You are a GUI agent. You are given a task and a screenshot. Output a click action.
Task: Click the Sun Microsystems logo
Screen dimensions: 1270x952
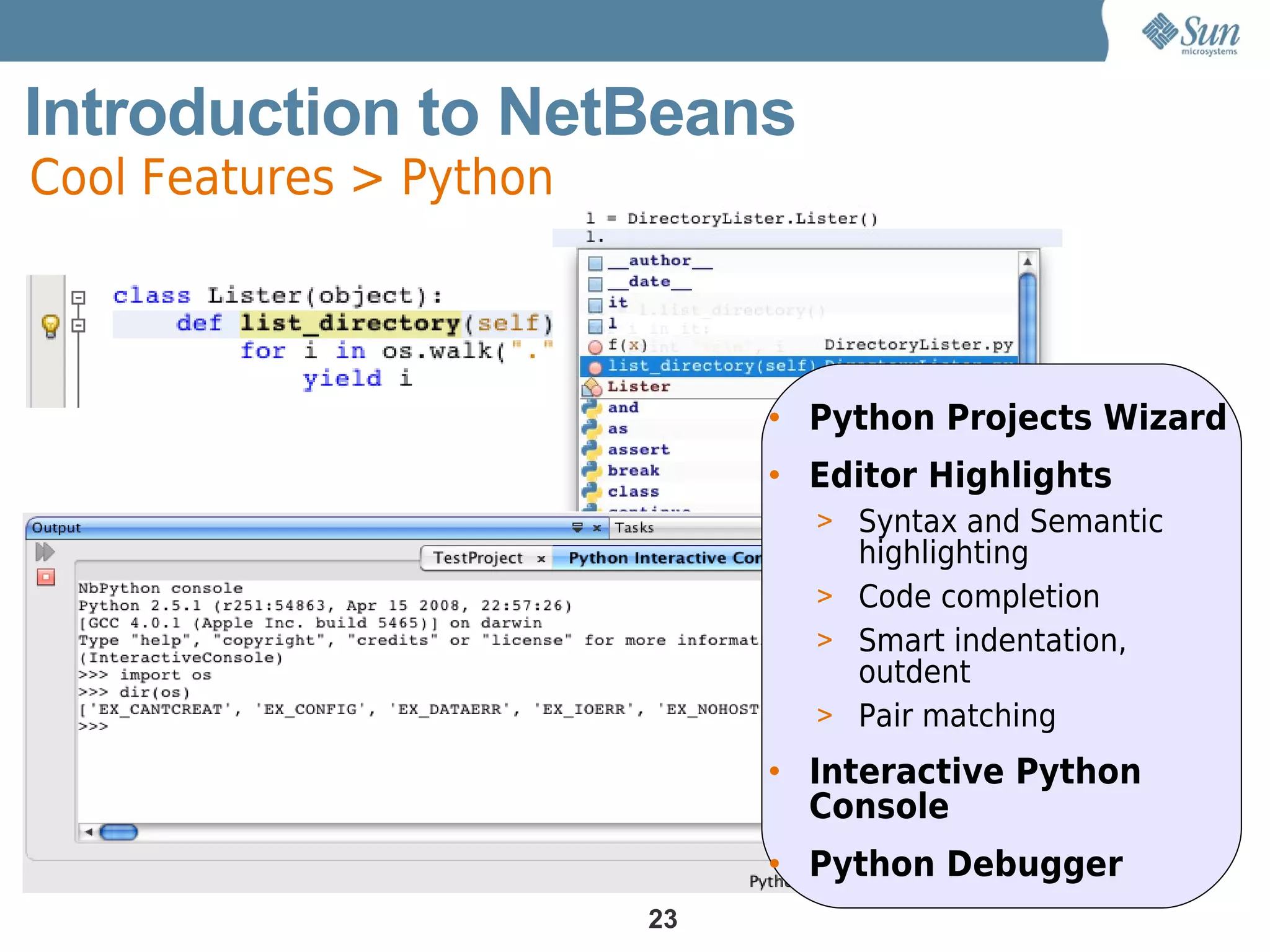(1190, 33)
